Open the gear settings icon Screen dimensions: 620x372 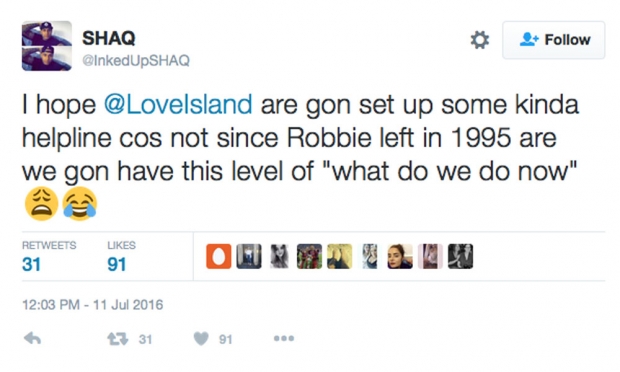click(480, 40)
